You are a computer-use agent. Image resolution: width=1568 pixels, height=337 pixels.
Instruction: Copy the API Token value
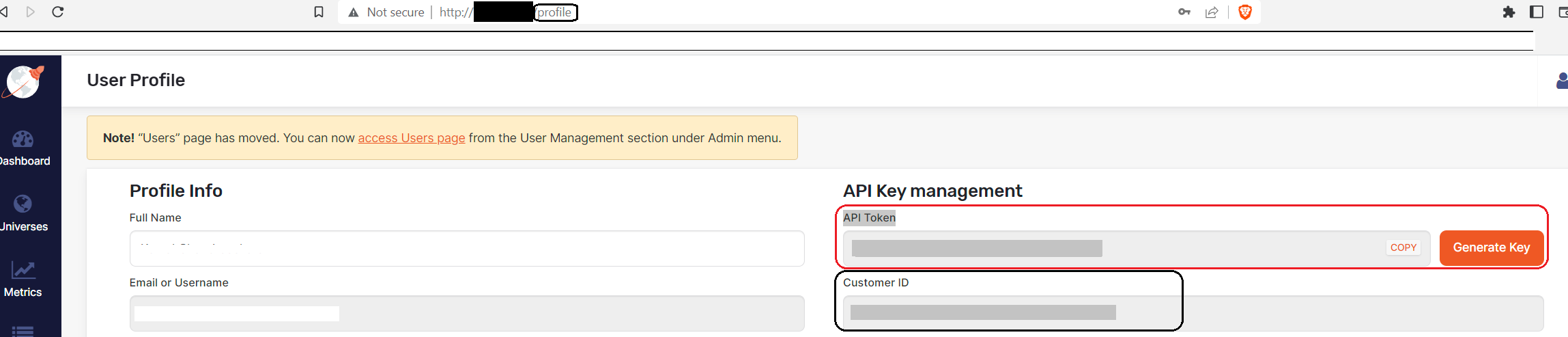click(1403, 247)
